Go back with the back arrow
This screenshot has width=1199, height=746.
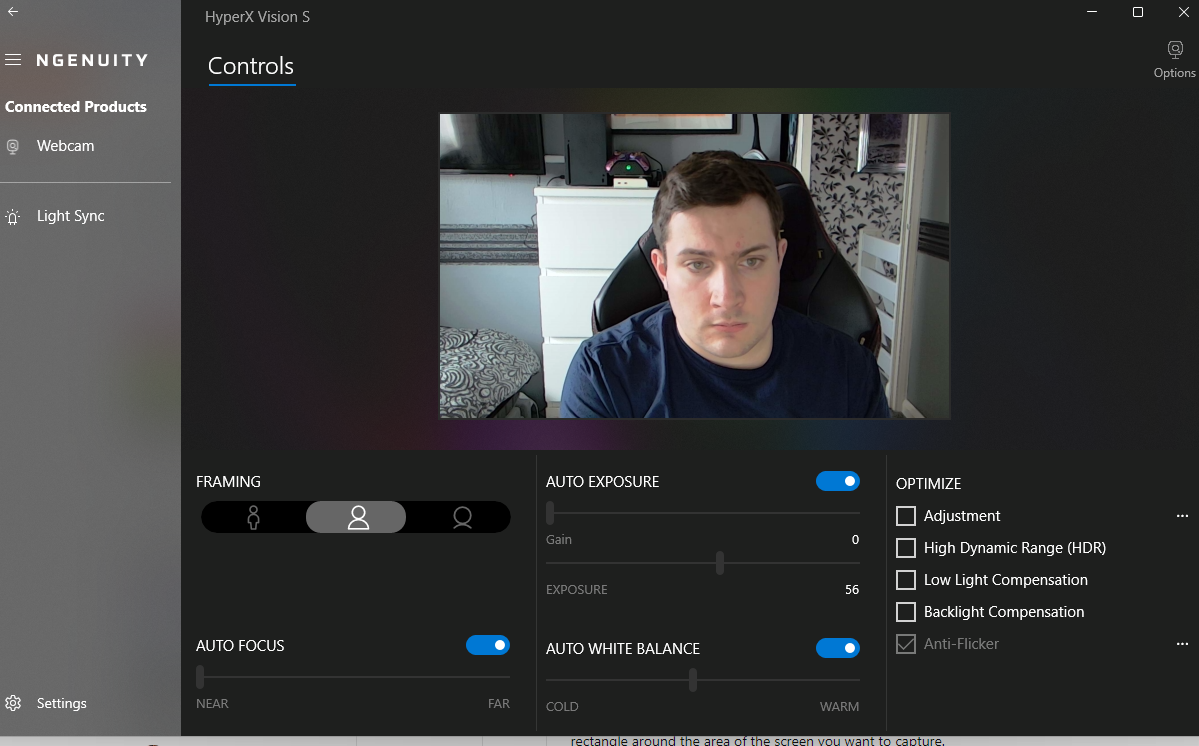pos(12,11)
